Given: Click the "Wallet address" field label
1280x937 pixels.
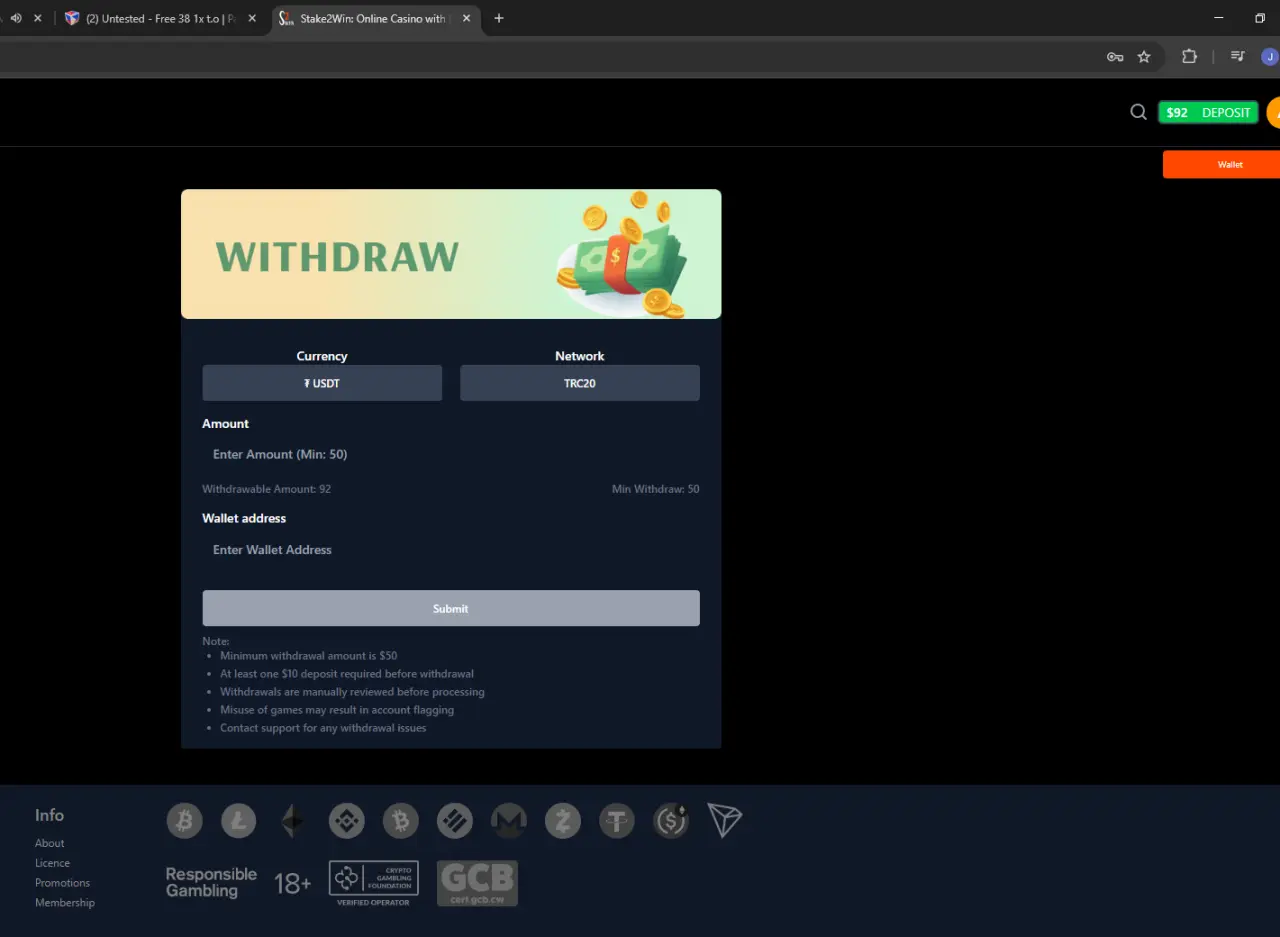Looking at the screenshot, I should (x=244, y=518).
